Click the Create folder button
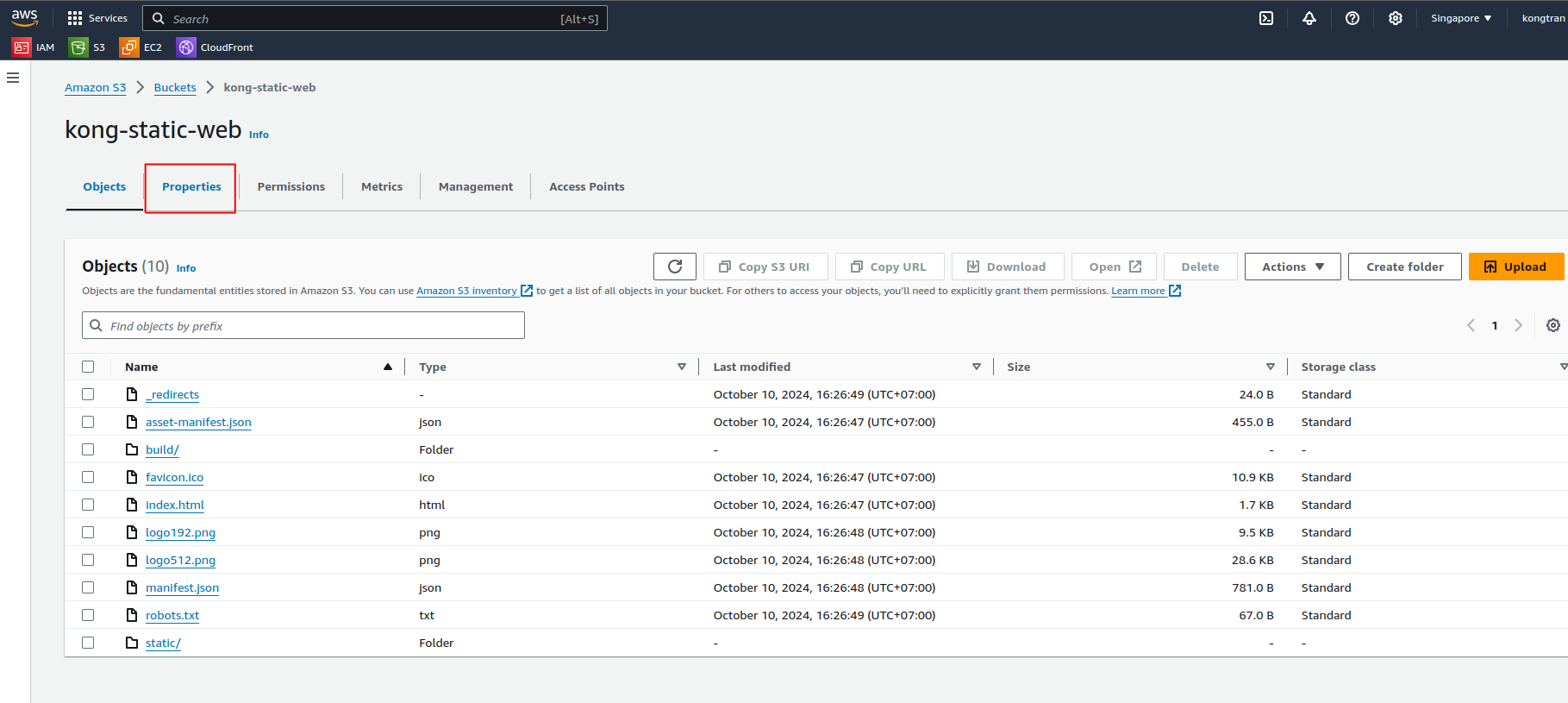The width and height of the screenshot is (1568, 703). point(1405,267)
